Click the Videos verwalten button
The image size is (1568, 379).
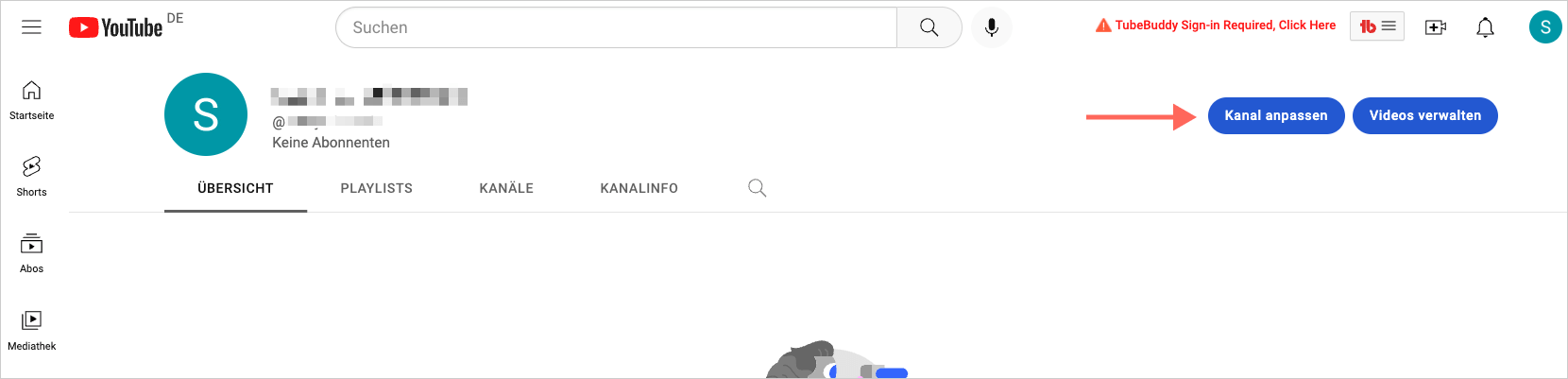click(1425, 115)
